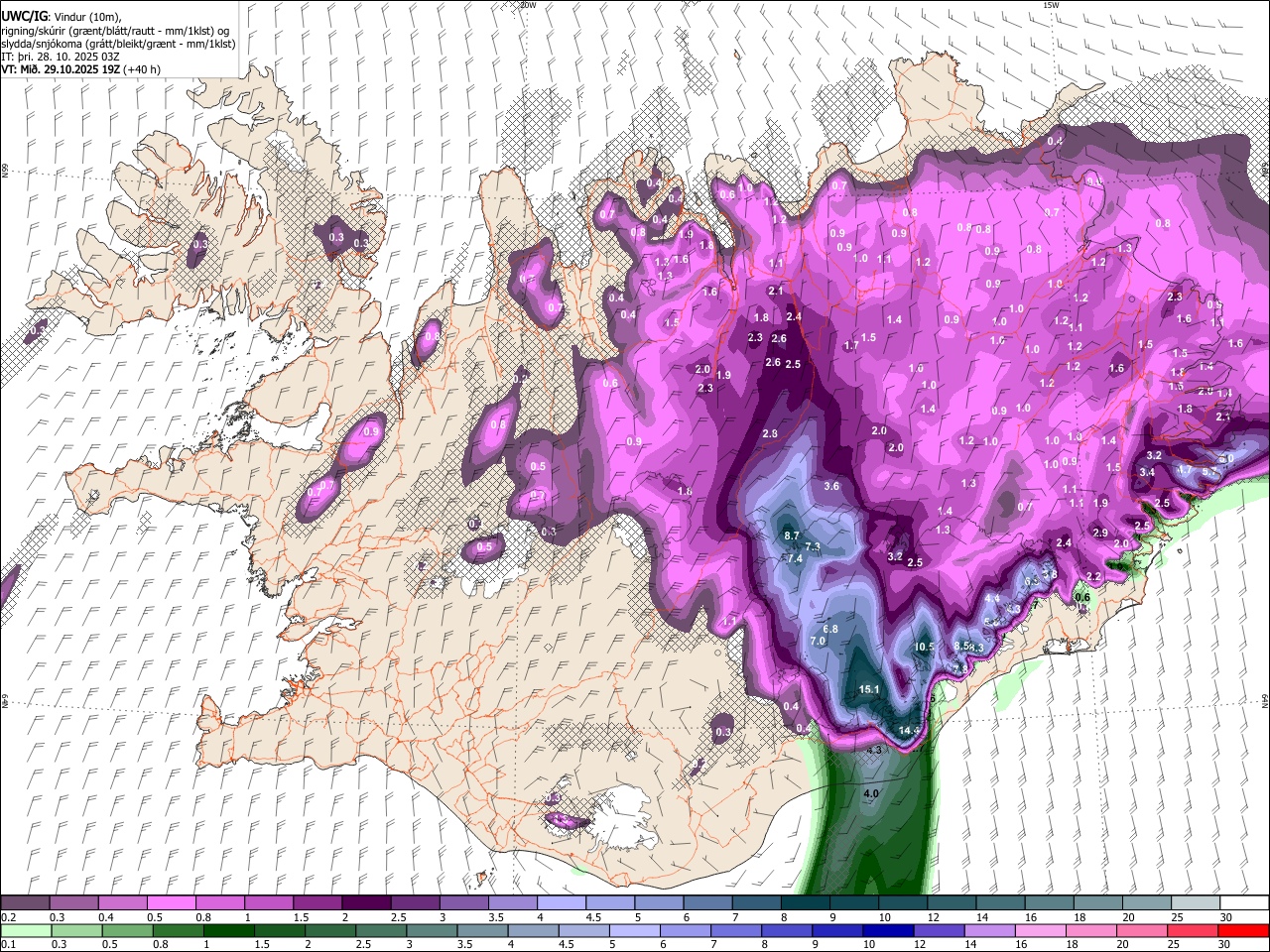Click the light lavender 4–4.5 swatch in upper legend
Viewport: 1270px width, 952px height.
pyautogui.click(x=562, y=903)
